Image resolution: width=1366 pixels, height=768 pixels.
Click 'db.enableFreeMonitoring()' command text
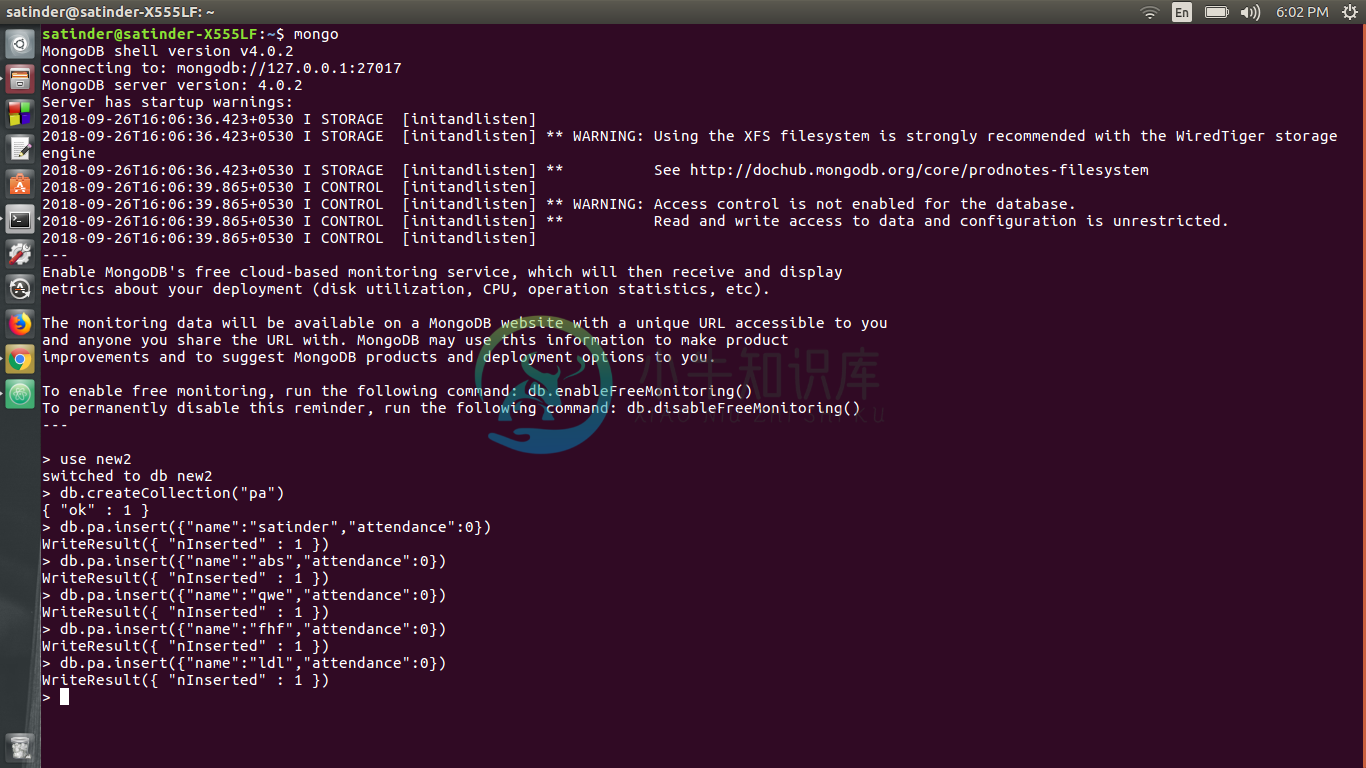click(x=640, y=391)
